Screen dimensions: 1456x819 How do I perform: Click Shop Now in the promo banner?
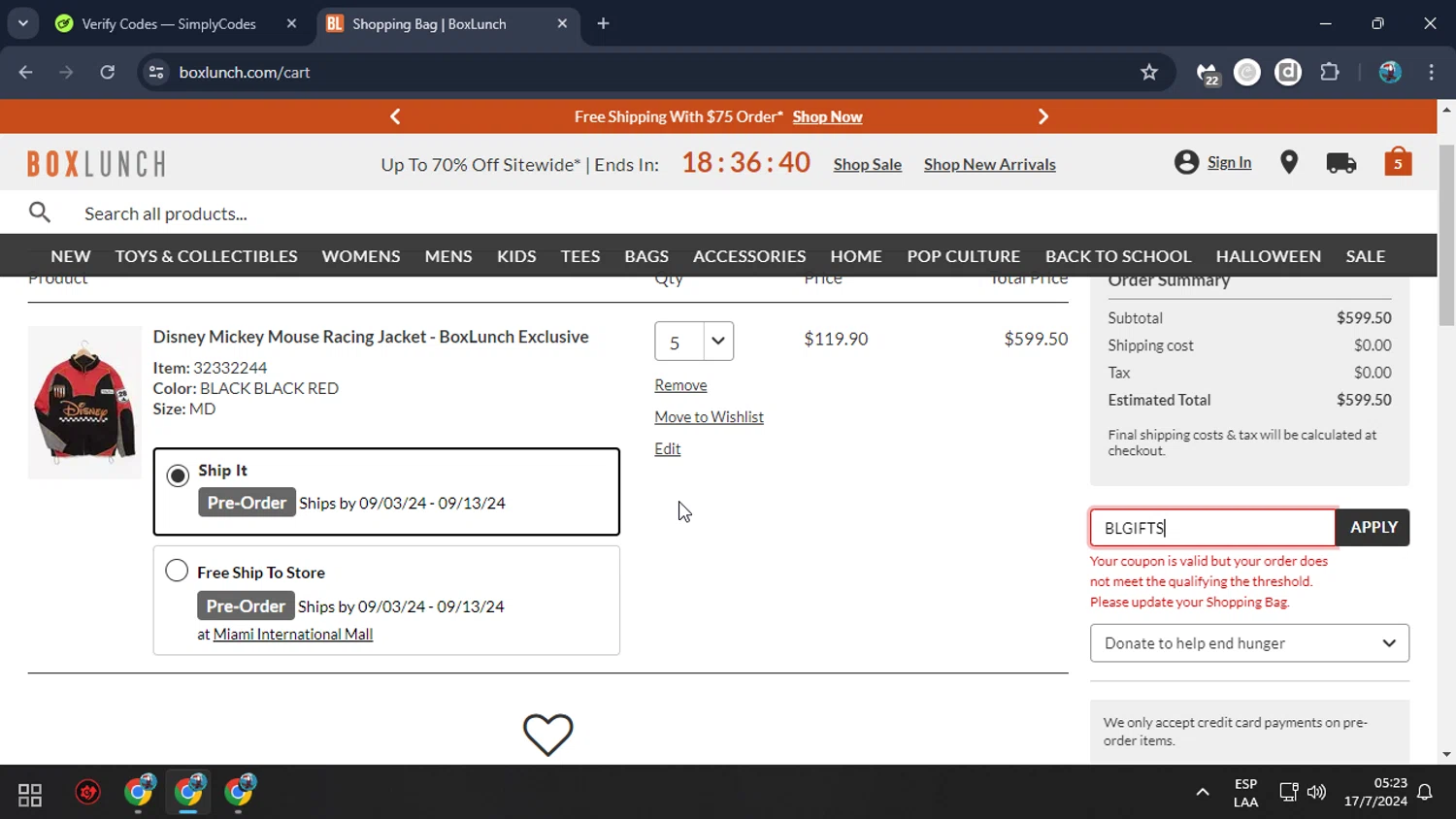click(x=827, y=116)
